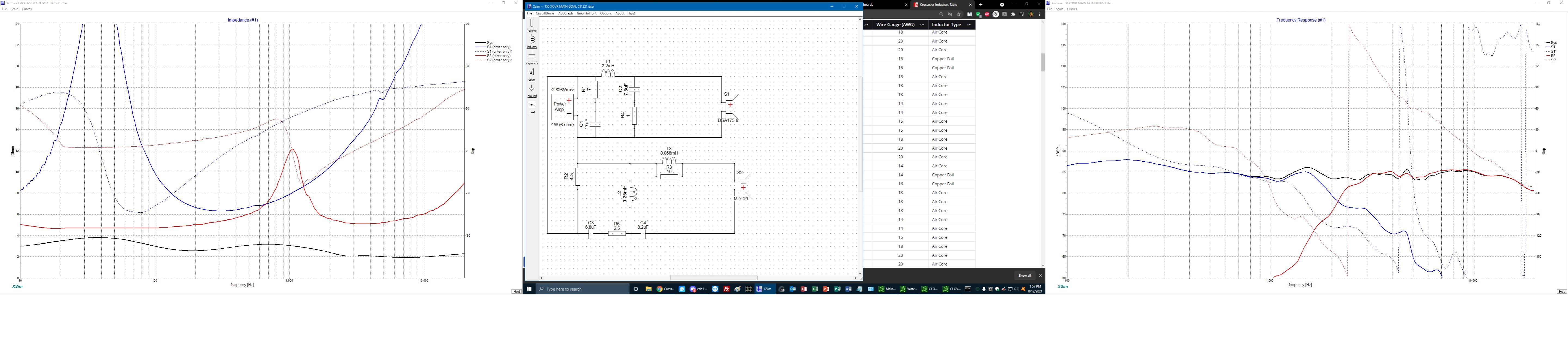
Task: Open the About menu
Action: (620, 13)
